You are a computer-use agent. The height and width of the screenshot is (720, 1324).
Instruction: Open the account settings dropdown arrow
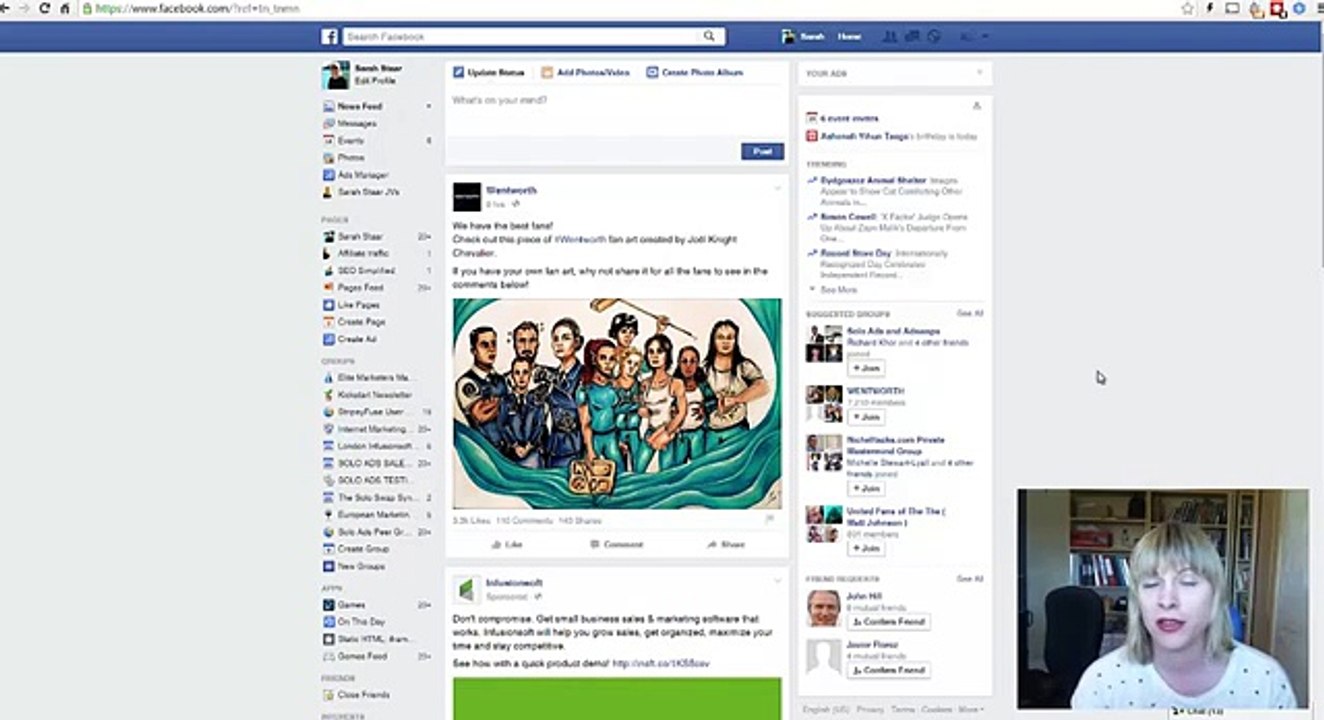985,37
